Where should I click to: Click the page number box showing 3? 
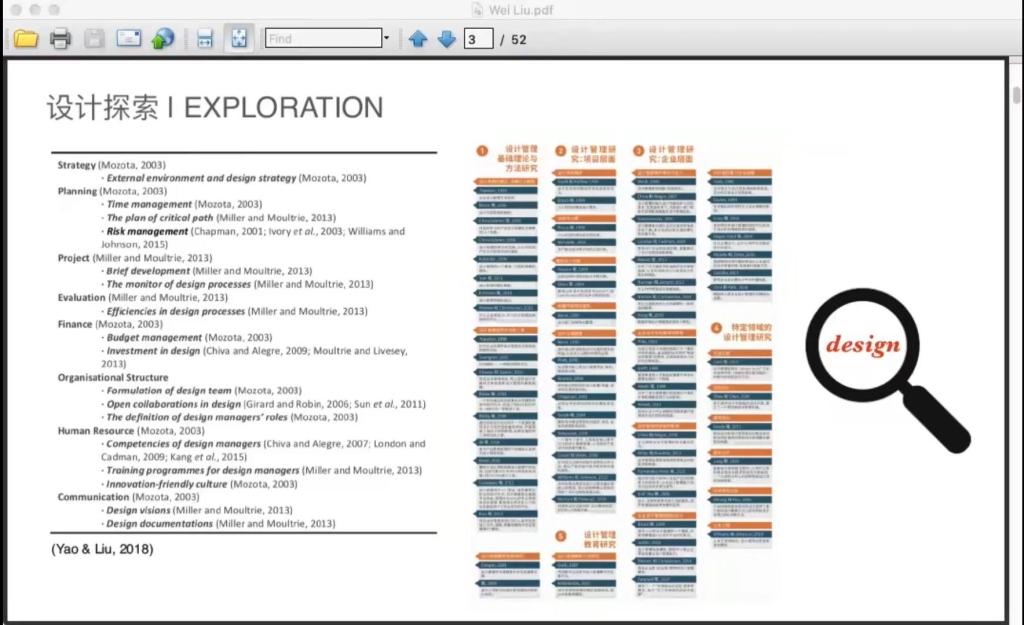click(x=478, y=39)
